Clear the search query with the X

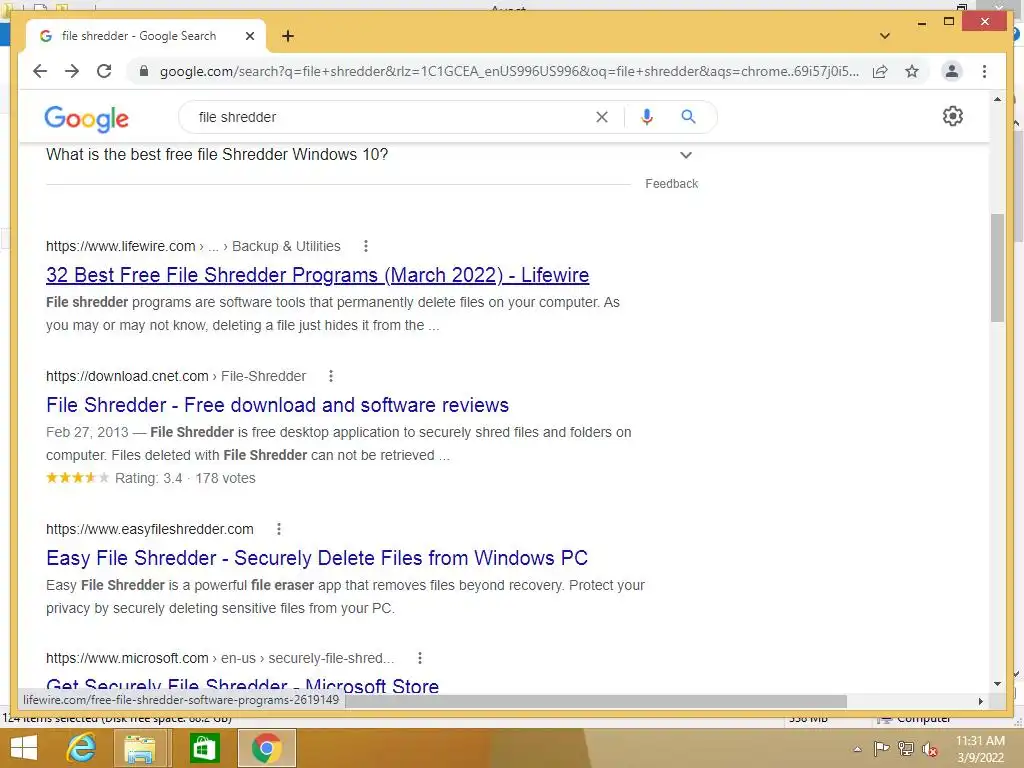(602, 117)
